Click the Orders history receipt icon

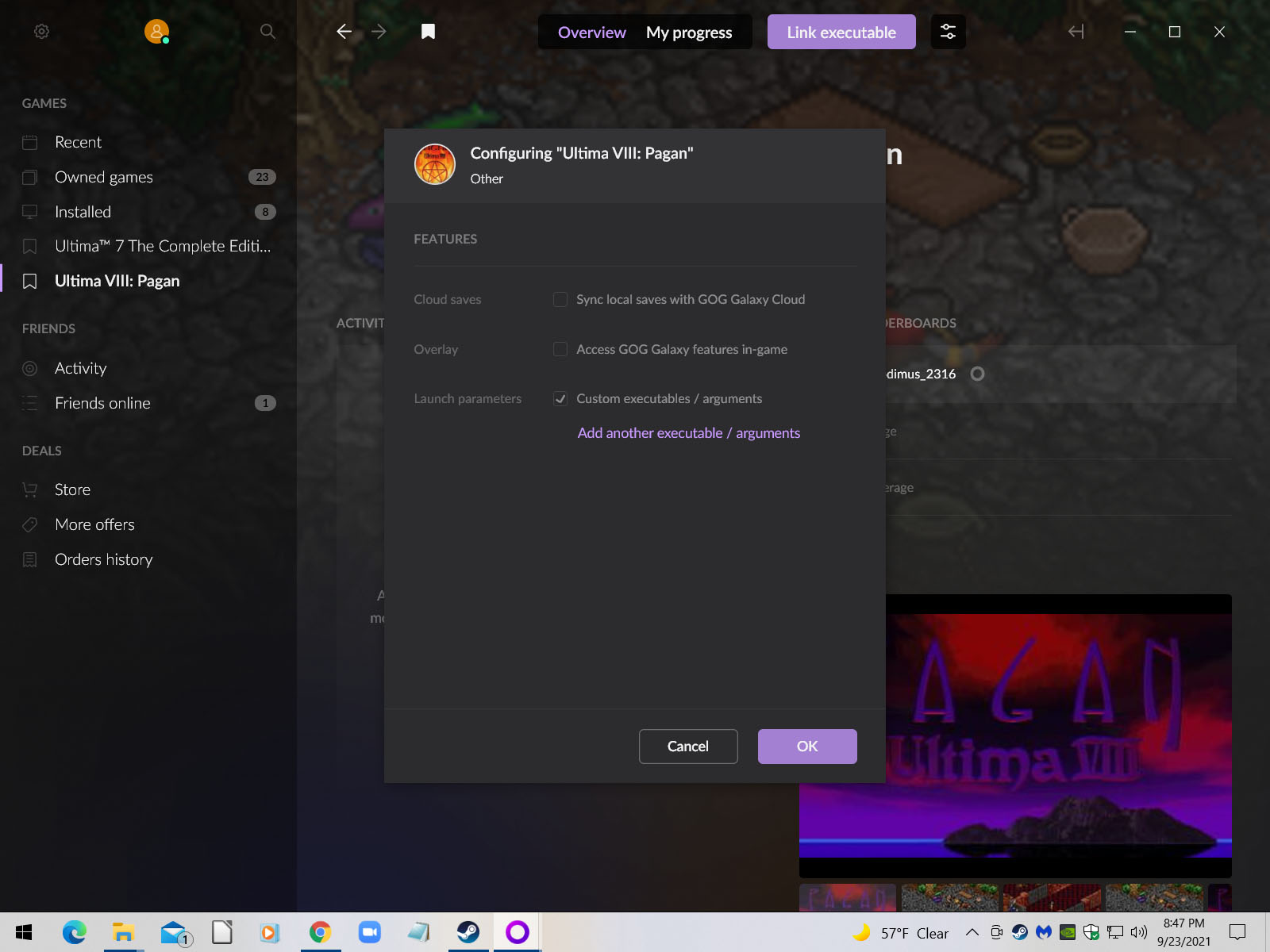(30, 559)
